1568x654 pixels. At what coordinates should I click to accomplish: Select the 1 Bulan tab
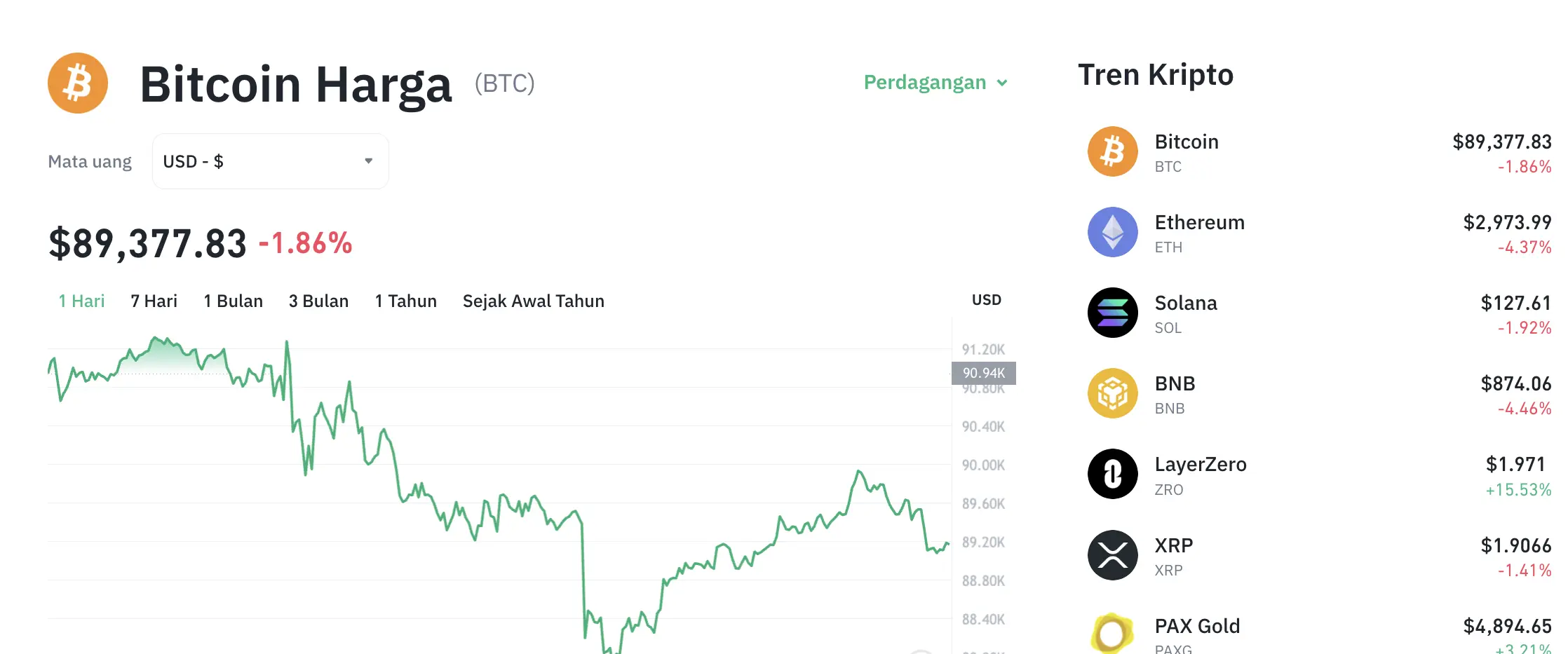coord(234,301)
